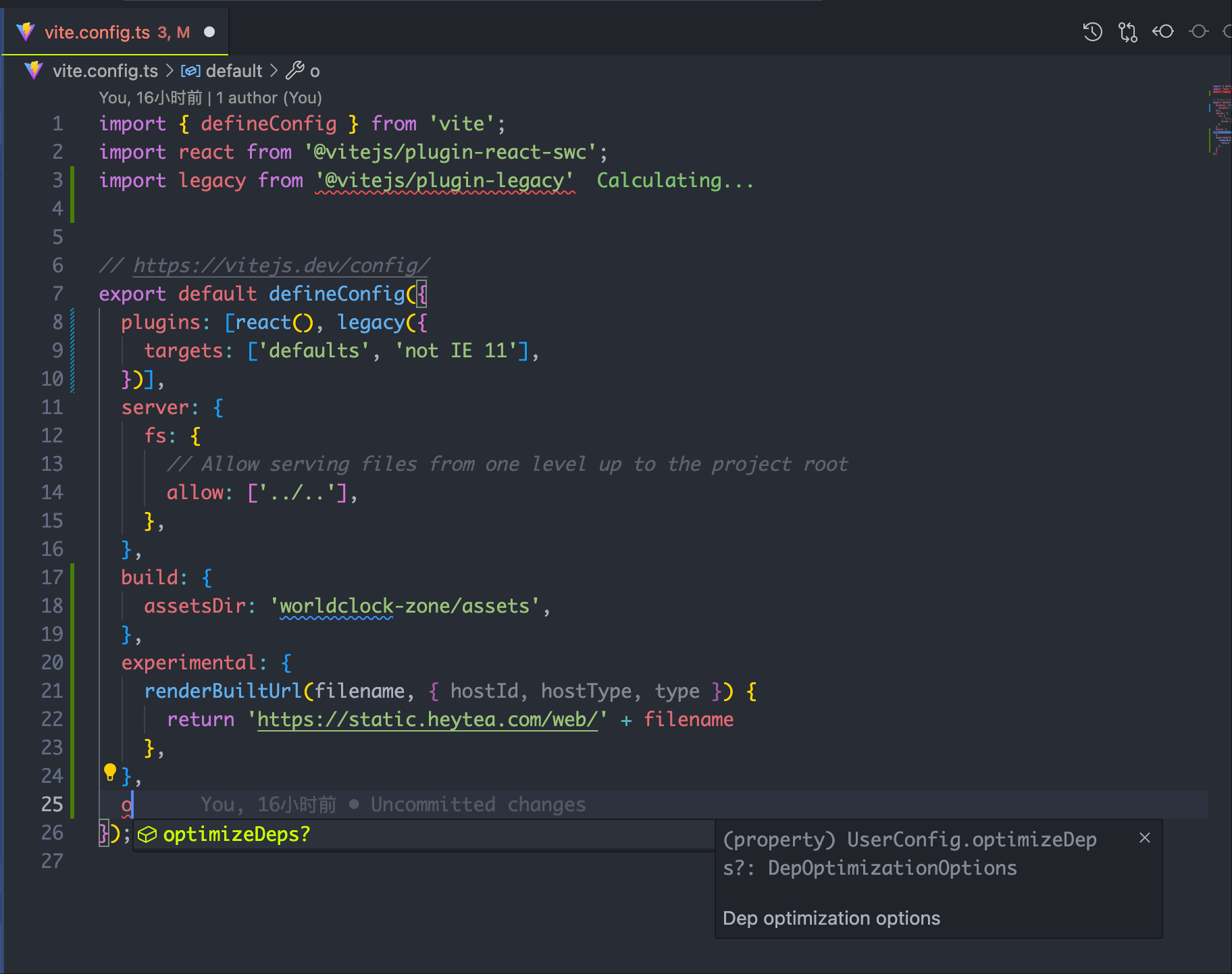
Task: Open the '1 author (You)' code lens
Action: [x=269, y=98]
